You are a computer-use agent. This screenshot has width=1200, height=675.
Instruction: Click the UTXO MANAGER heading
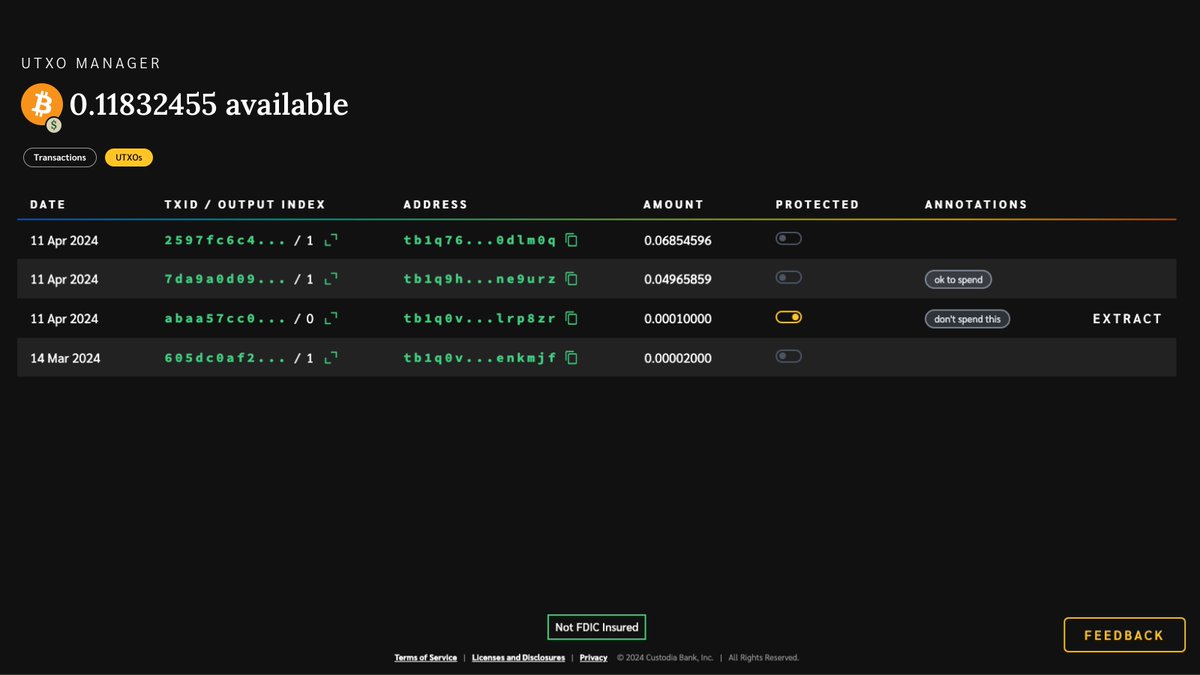click(91, 63)
